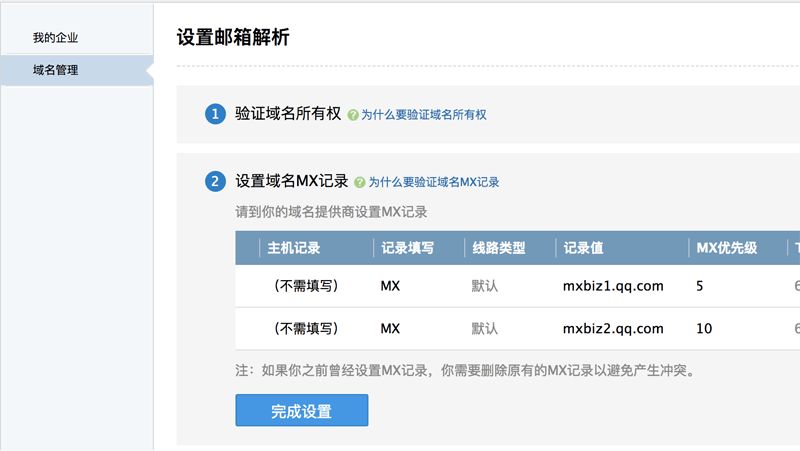Open the 为什么要验证域名MX记录 link
The height and width of the screenshot is (451, 800).
(x=433, y=183)
